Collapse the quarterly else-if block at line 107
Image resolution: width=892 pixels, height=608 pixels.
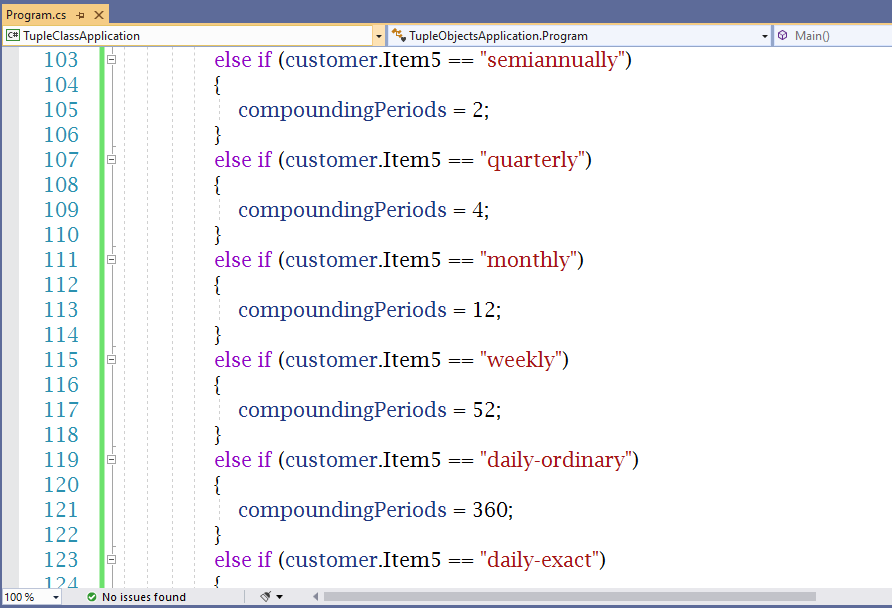pyautogui.click(x=112, y=160)
